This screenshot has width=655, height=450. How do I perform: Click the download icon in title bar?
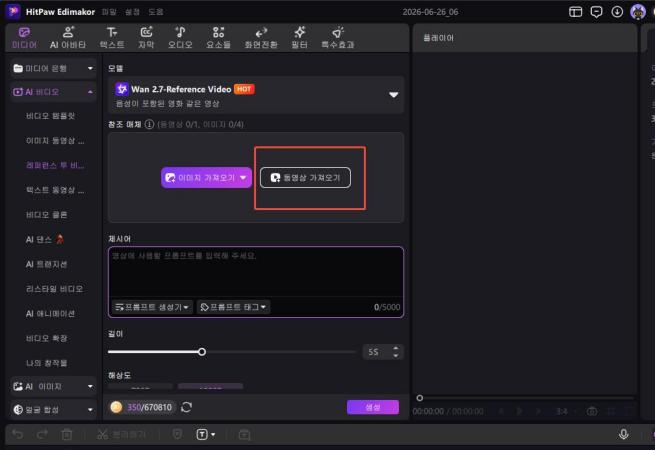617,12
